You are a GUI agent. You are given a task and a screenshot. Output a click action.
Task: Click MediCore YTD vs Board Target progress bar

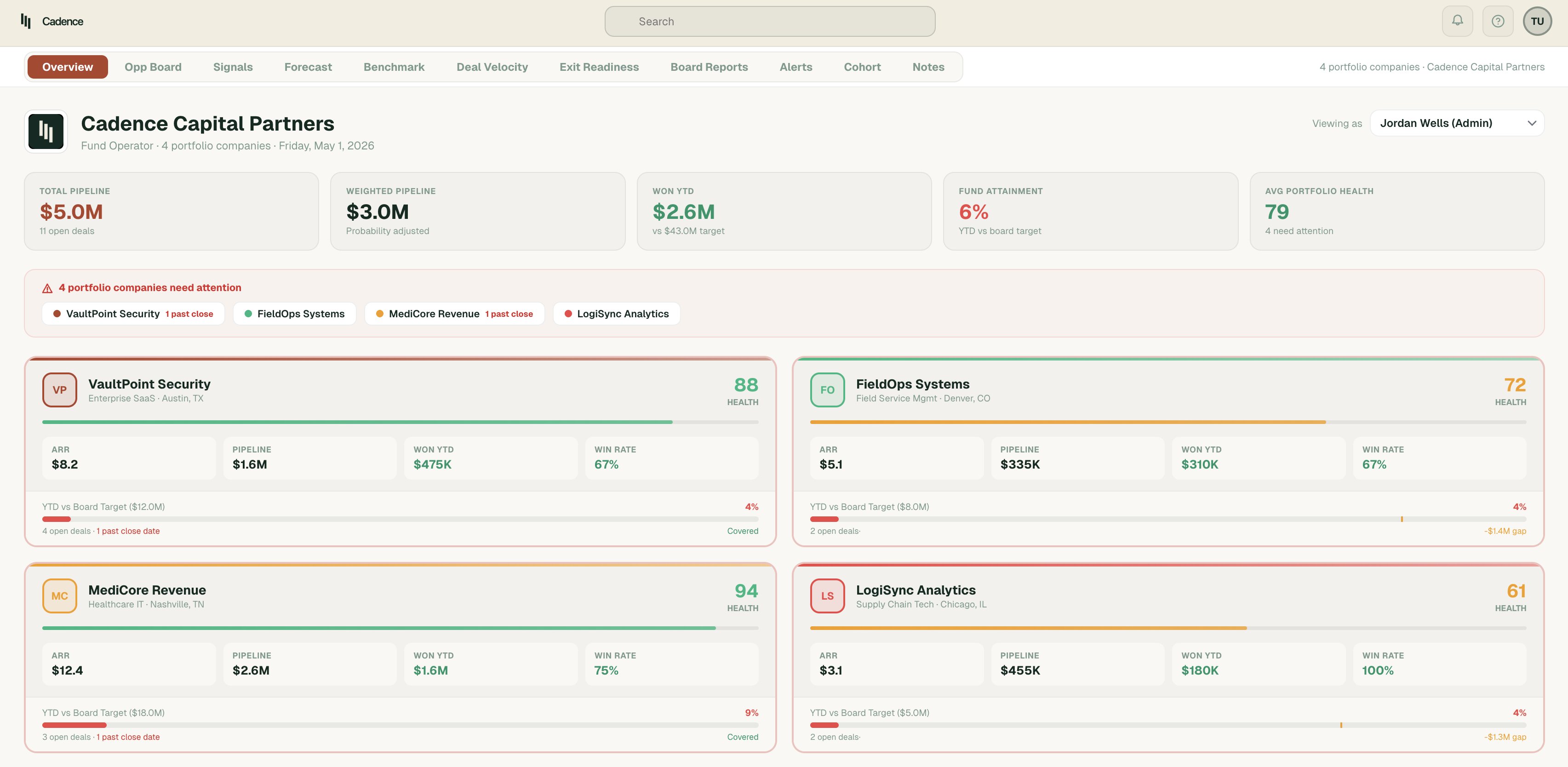(401, 725)
